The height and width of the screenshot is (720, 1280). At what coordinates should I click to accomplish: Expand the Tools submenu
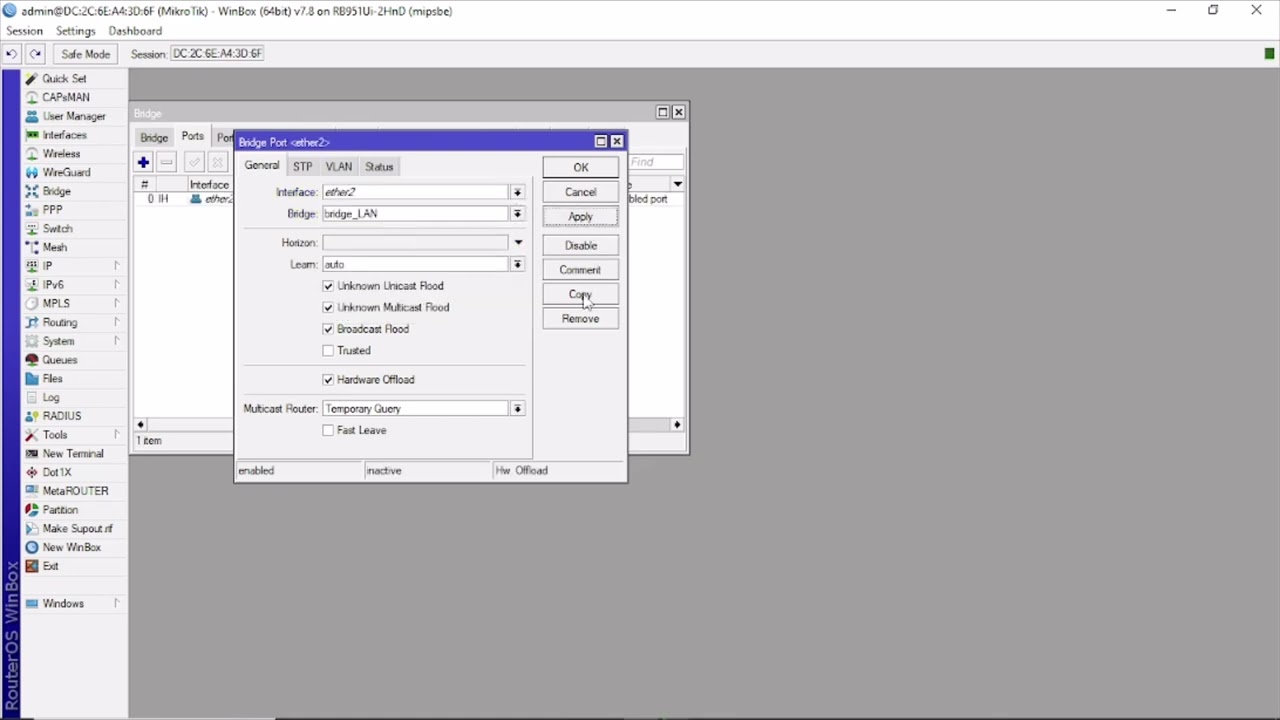point(116,435)
